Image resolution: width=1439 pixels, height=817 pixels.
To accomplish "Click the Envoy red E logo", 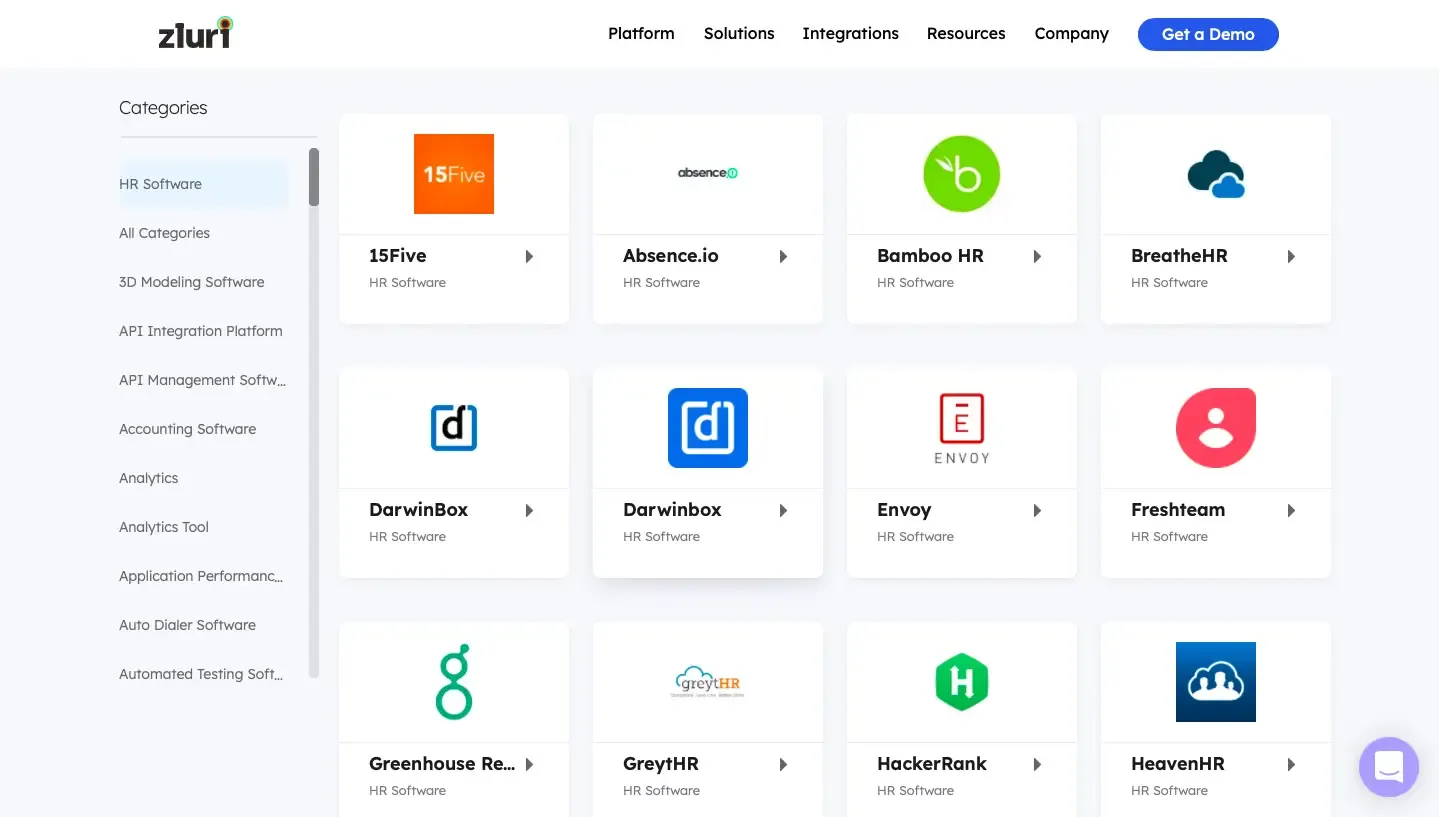I will coord(962,428).
